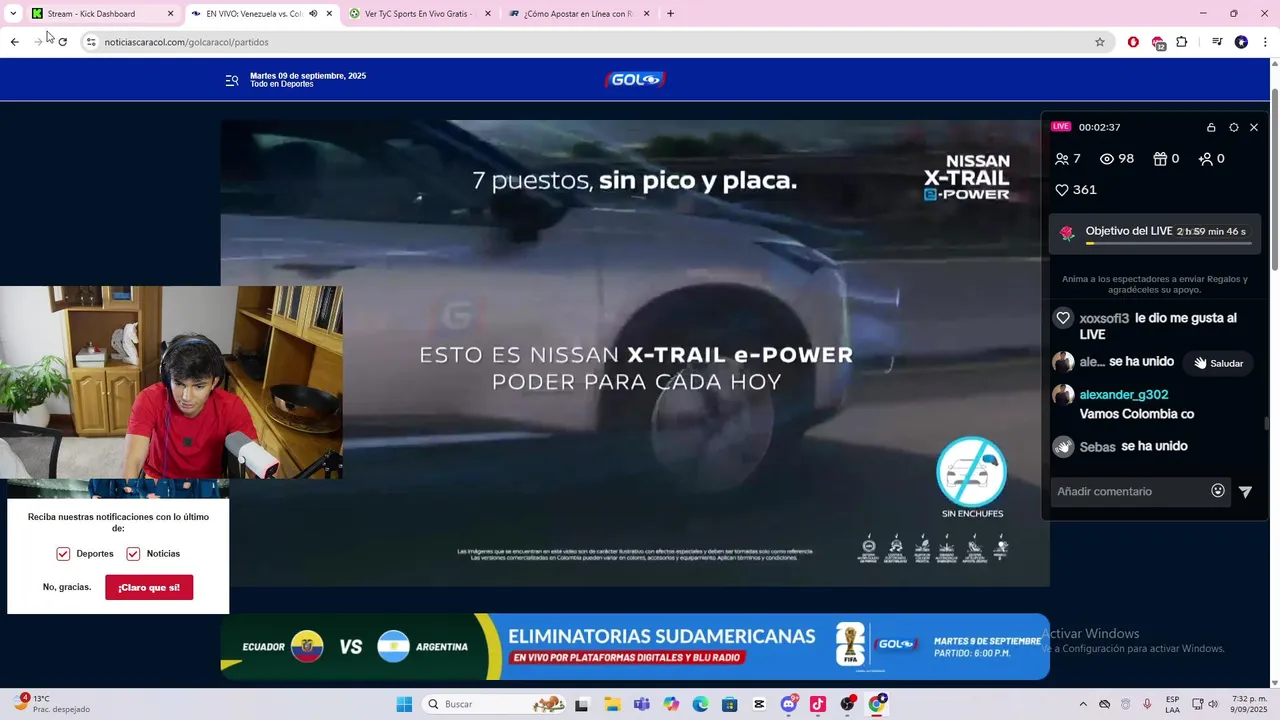Click the Nissan X-Trail video ad player
This screenshot has height=720, width=1280.
tap(635, 353)
